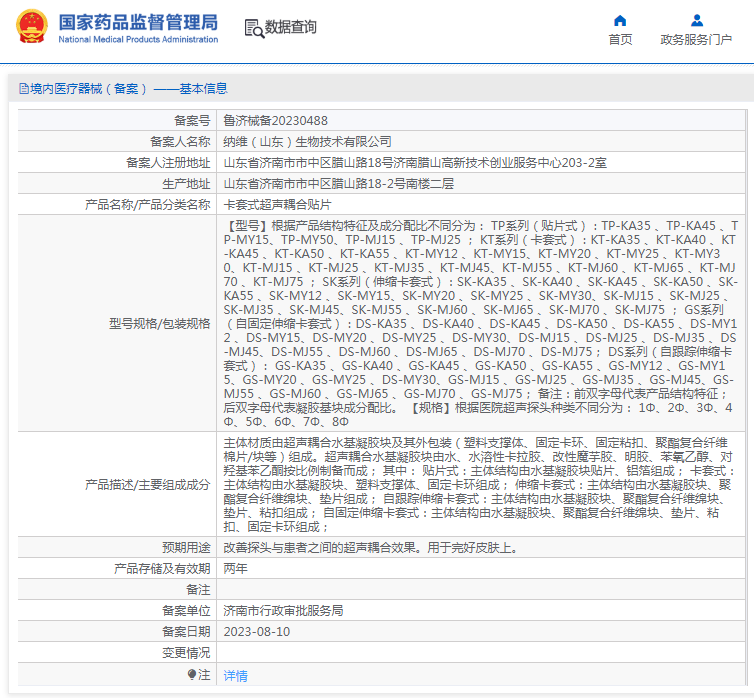
Task: Open the 政务服务门户 portal link
Action: (696, 39)
